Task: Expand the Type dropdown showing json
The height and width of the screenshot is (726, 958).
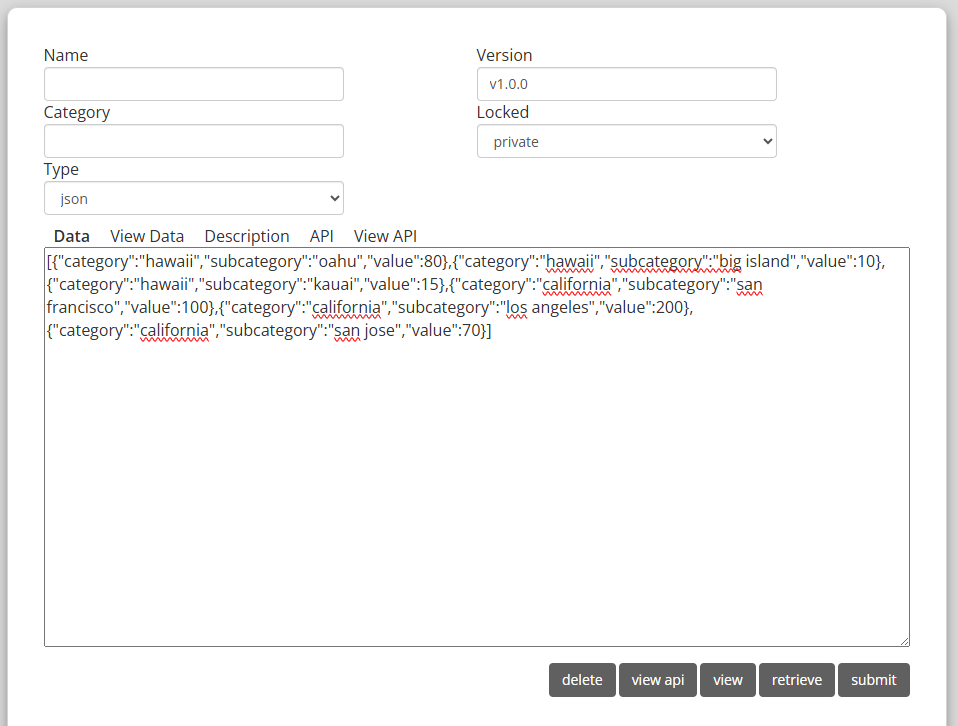Action: 194,198
